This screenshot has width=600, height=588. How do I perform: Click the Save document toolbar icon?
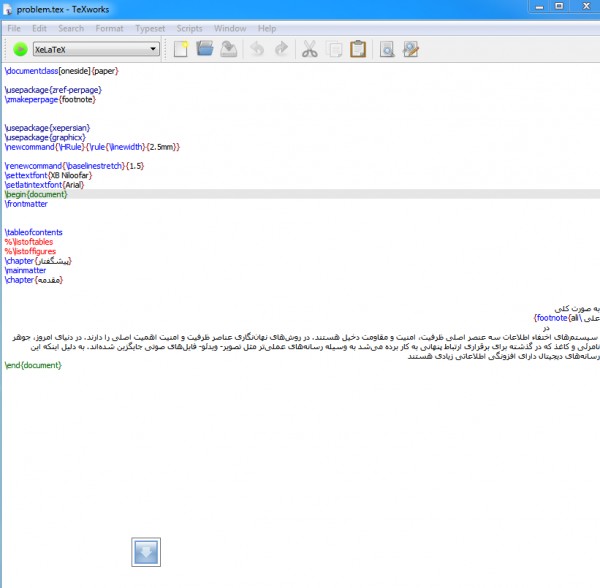tap(229, 49)
